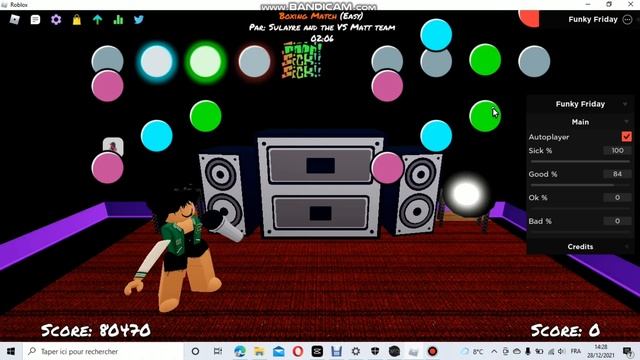The image size is (640, 360).
Task: Open the Mail app from taskbar
Action: click(279, 351)
